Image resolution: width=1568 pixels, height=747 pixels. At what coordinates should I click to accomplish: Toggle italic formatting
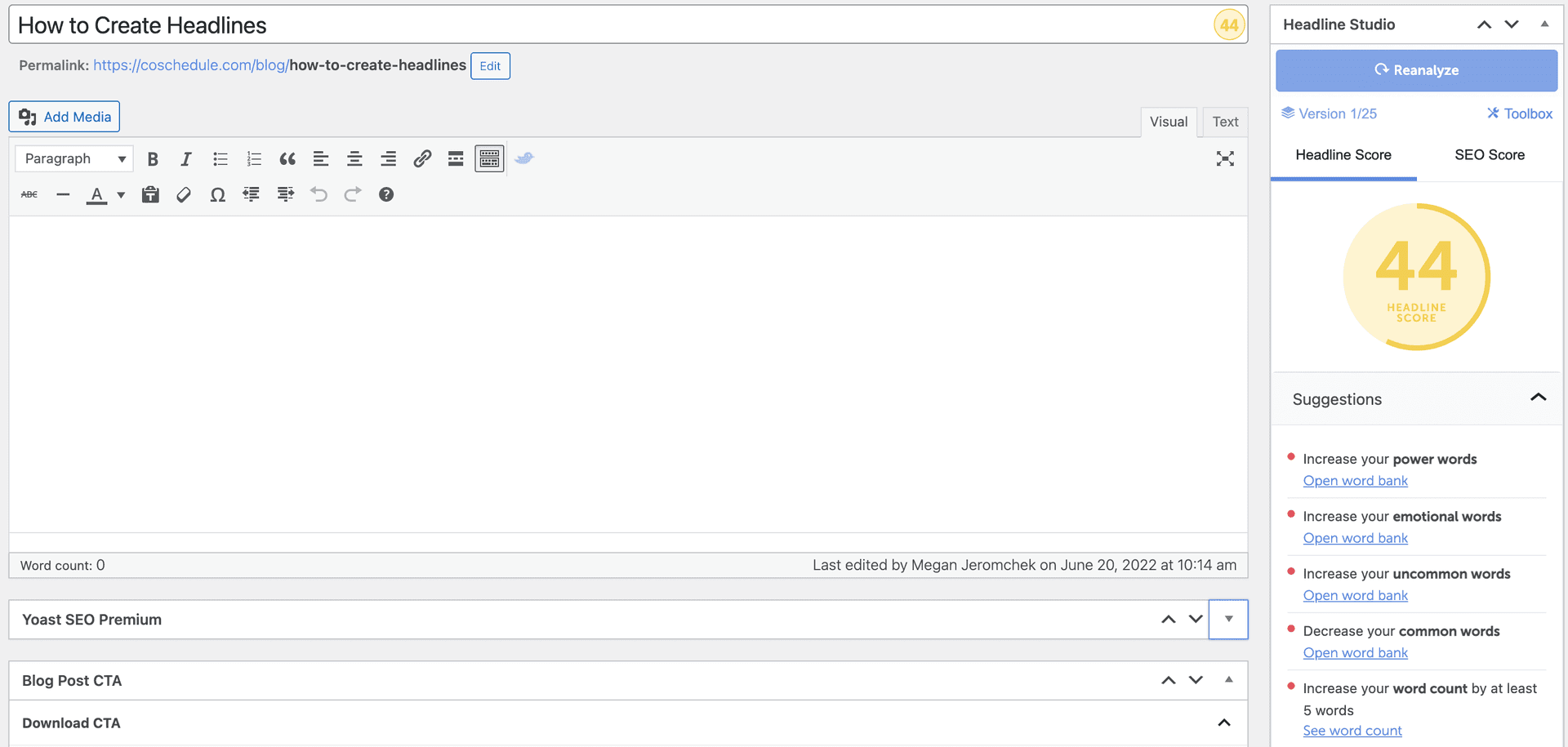(186, 158)
